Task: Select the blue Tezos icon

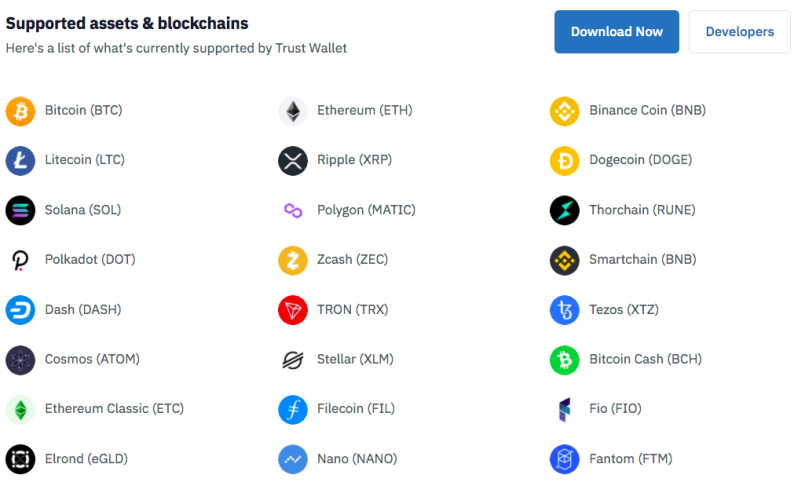Action: 565,310
